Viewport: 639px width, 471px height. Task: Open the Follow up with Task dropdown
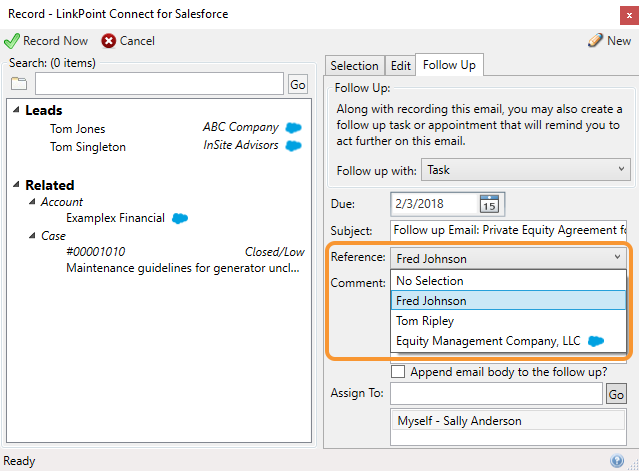[526, 170]
